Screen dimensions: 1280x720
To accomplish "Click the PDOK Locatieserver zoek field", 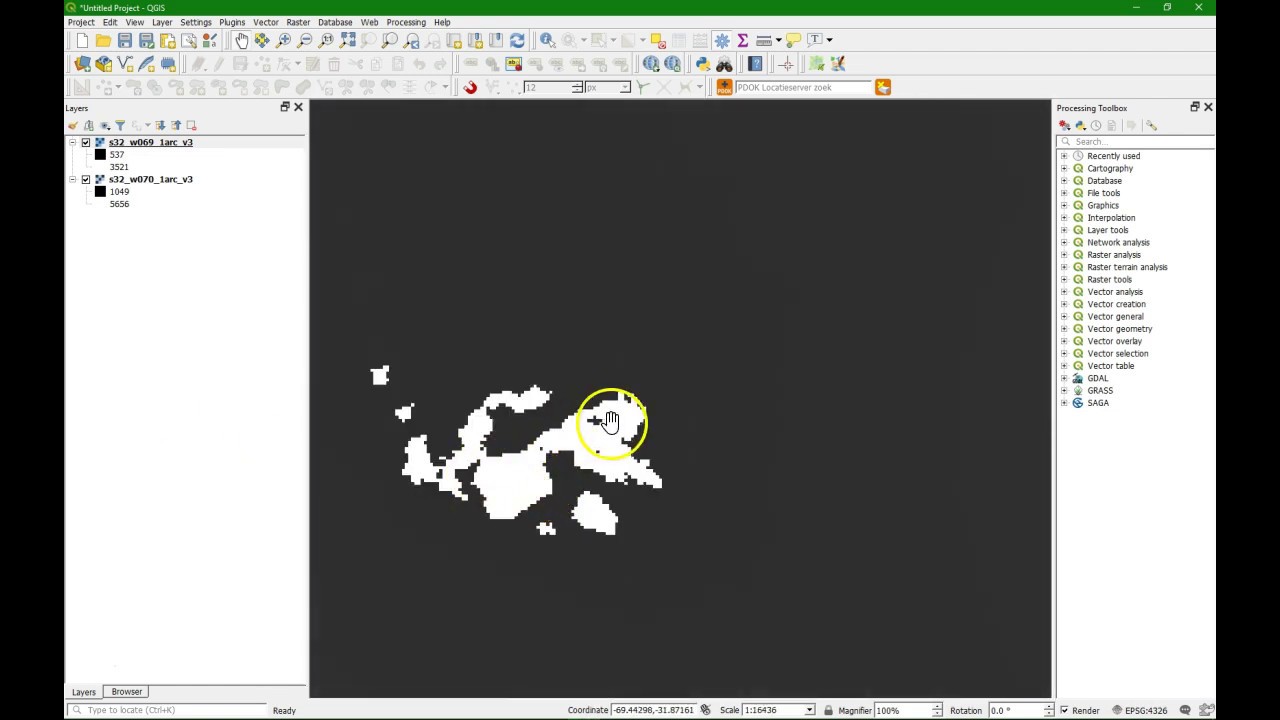I will pos(804,88).
